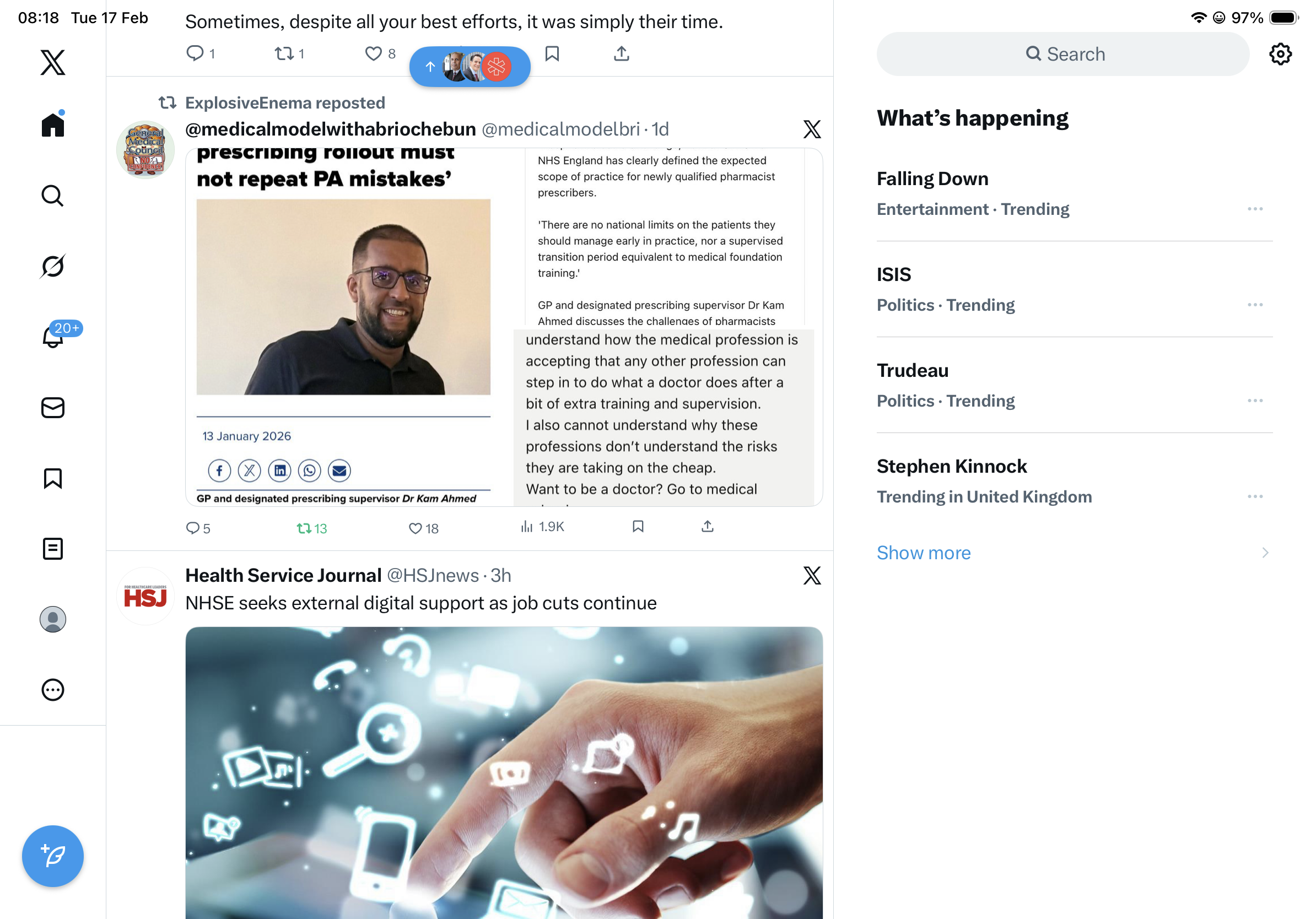Open the sidebar Explore search icon

click(53, 196)
